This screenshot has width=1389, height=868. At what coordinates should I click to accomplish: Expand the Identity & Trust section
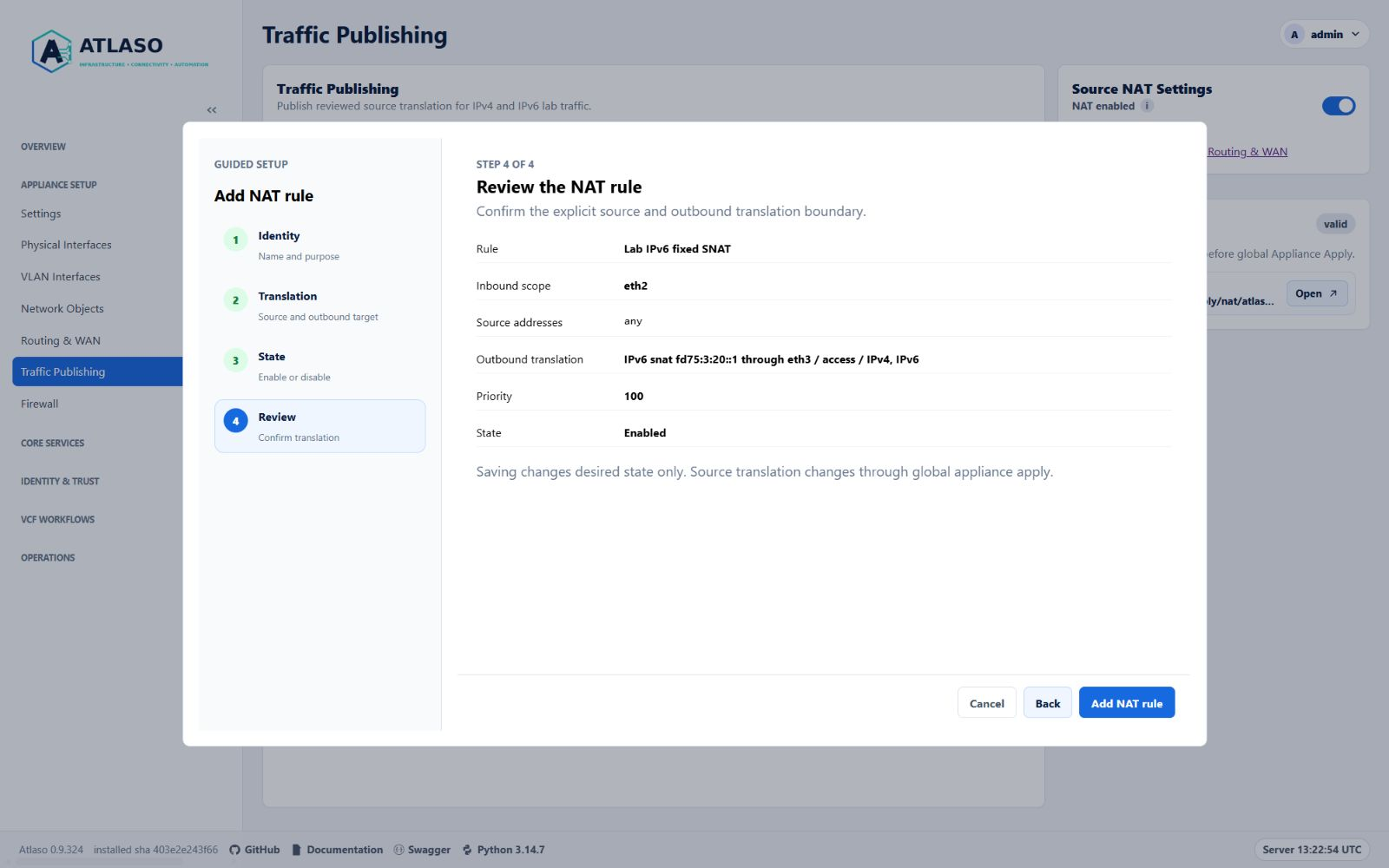tap(60, 481)
